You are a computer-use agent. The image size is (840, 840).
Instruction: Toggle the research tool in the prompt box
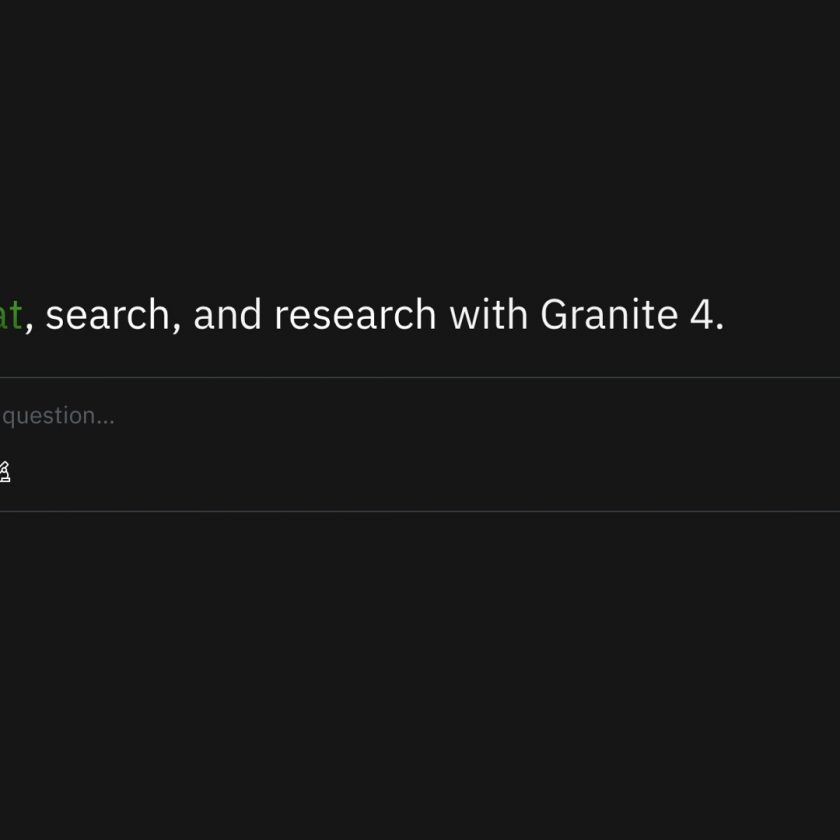(x=4, y=472)
